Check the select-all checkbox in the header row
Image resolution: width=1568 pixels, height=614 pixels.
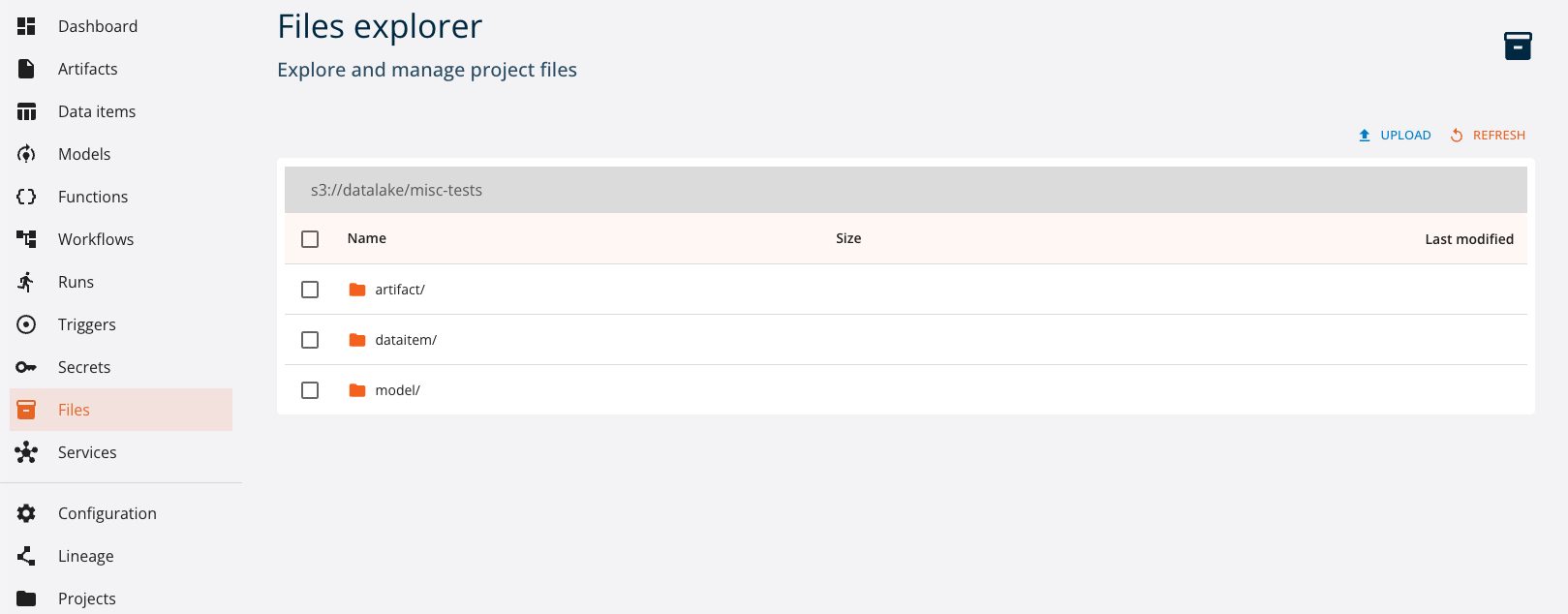tap(310, 238)
